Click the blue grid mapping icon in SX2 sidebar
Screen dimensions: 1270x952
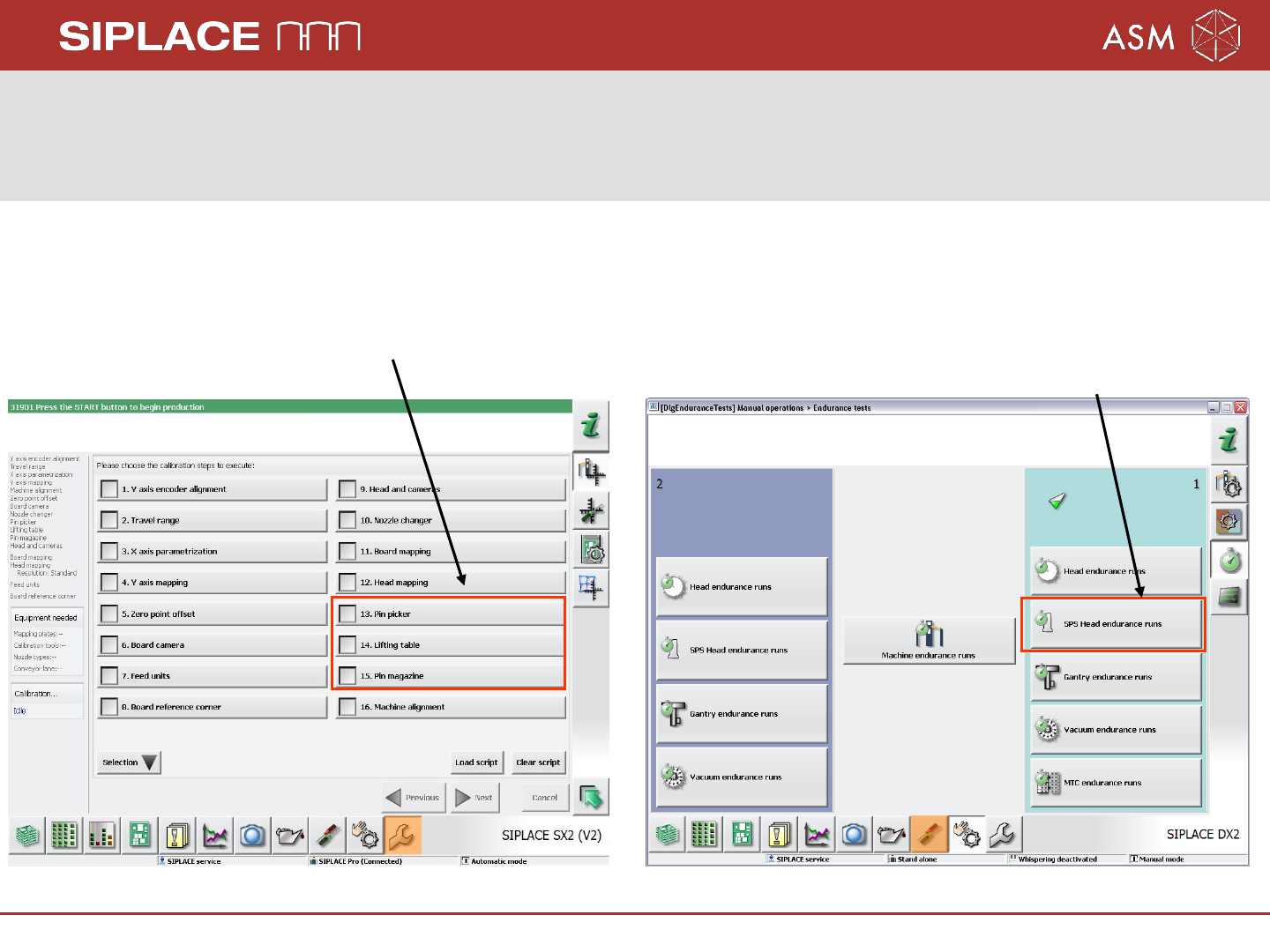pos(591,588)
